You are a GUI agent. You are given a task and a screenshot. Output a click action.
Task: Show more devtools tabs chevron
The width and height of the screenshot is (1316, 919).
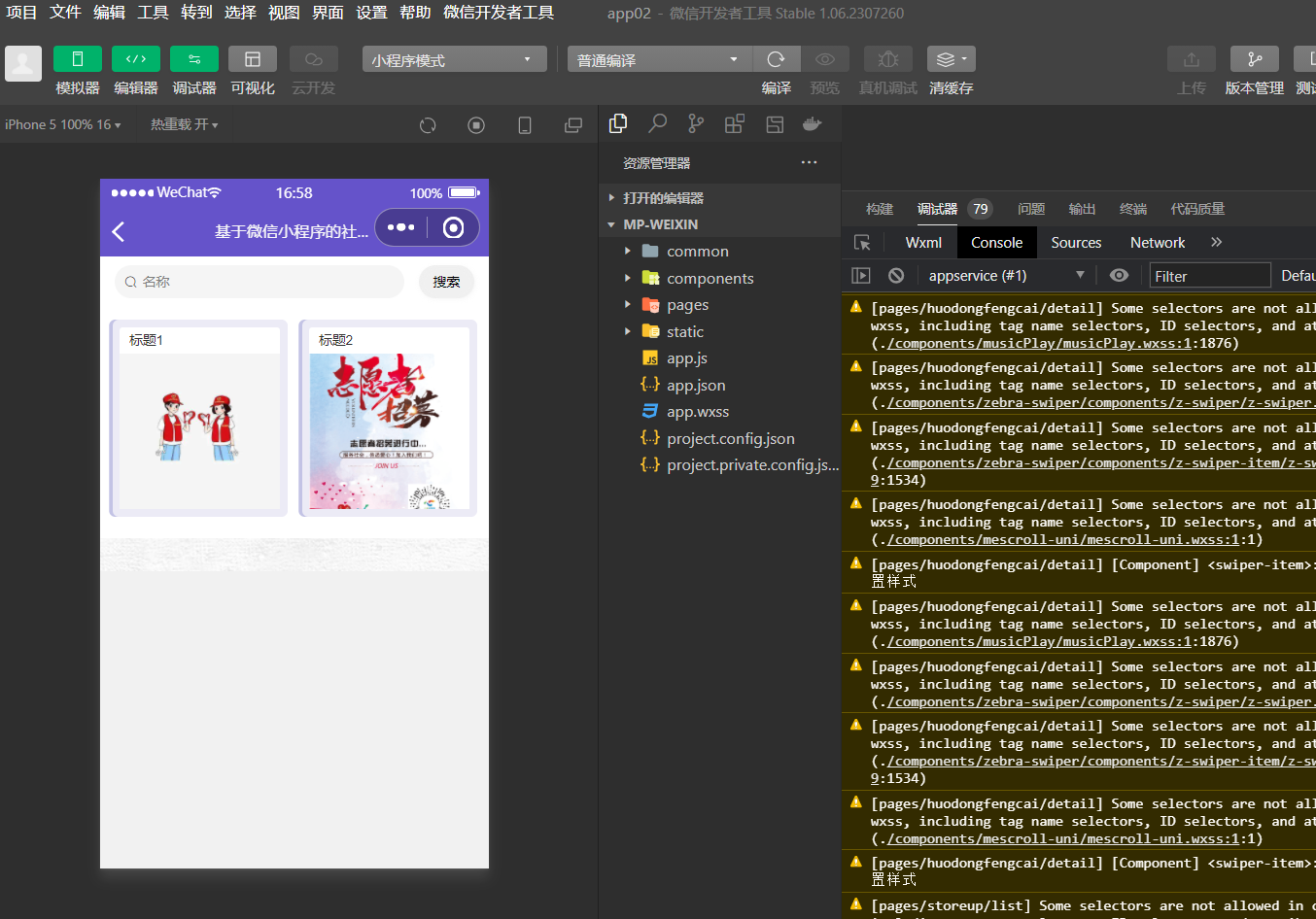tap(1216, 242)
